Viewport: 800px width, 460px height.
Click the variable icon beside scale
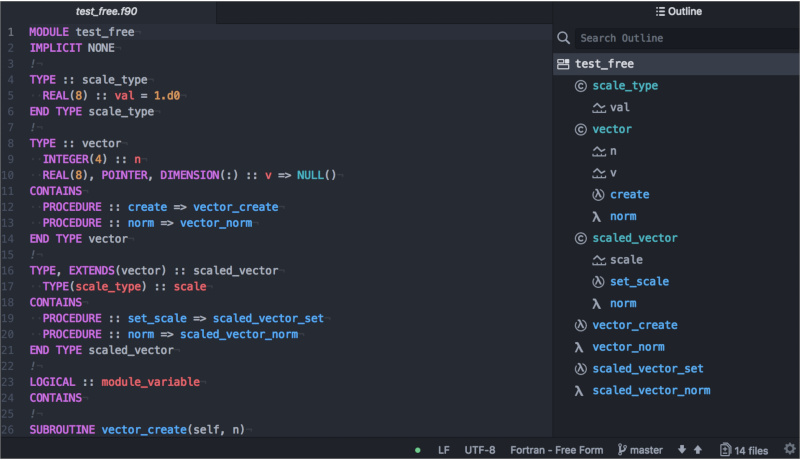point(598,260)
